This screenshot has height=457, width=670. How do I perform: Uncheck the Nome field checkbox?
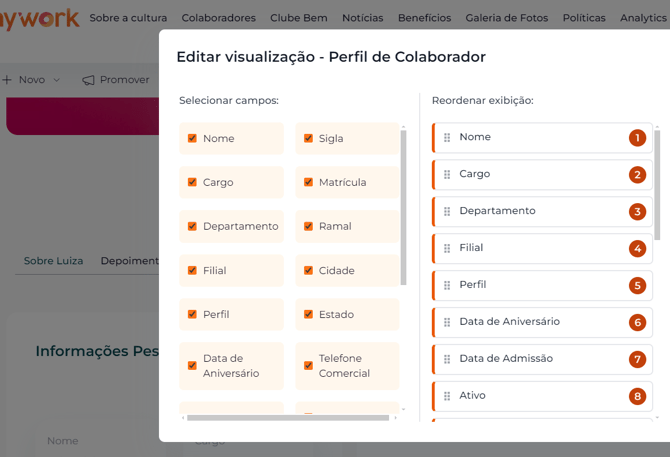coord(192,139)
